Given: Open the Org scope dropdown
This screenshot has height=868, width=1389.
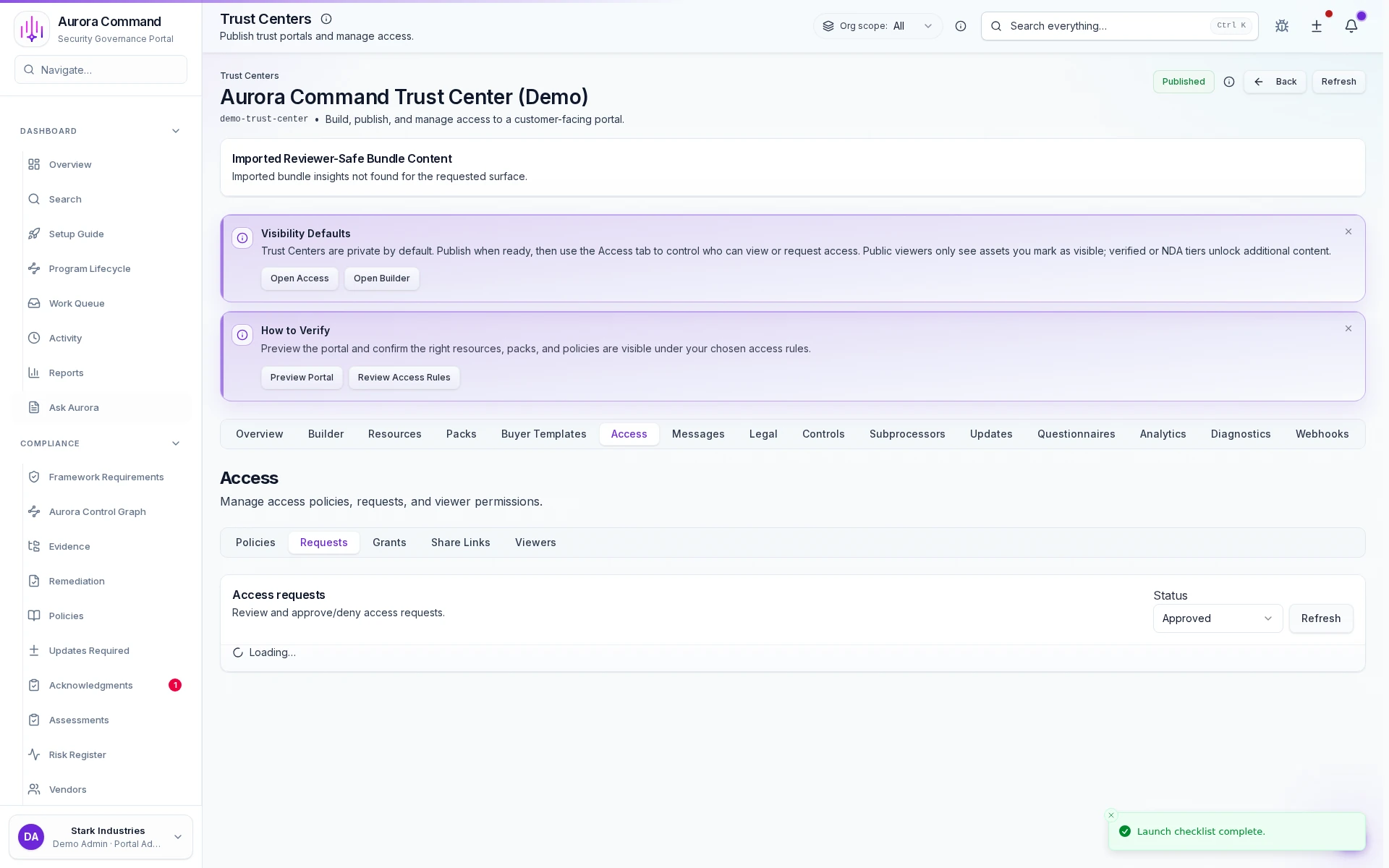Looking at the screenshot, I should tap(878, 26).
